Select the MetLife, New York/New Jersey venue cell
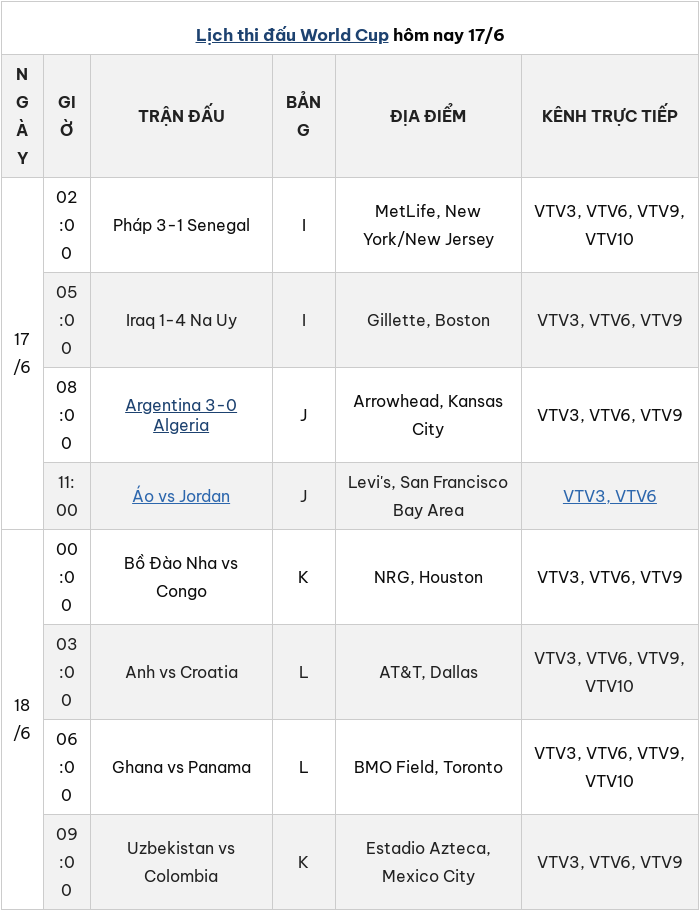The image size is (700, 911). coord(428,225)
